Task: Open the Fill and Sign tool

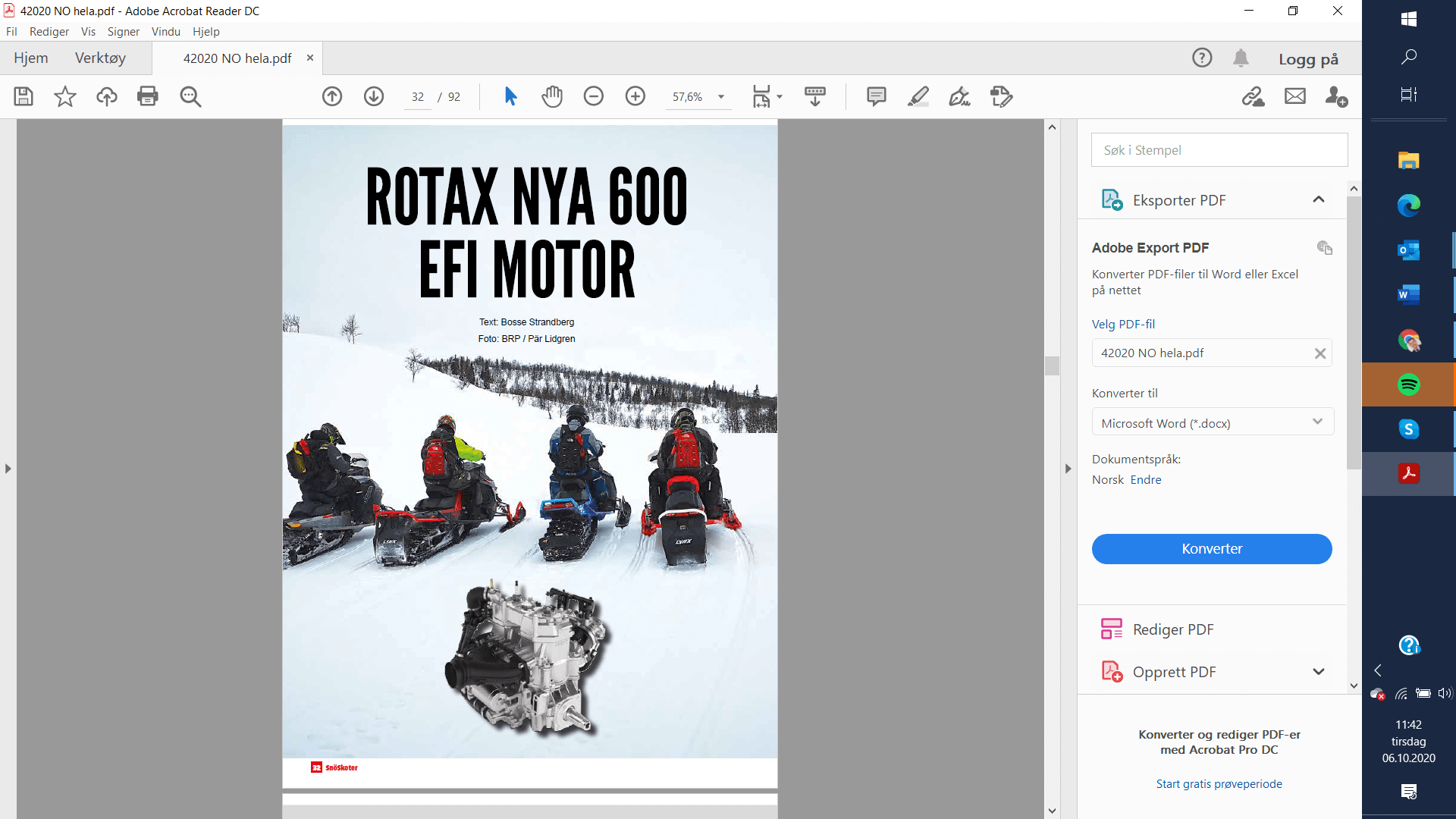Action: point(959,96)
